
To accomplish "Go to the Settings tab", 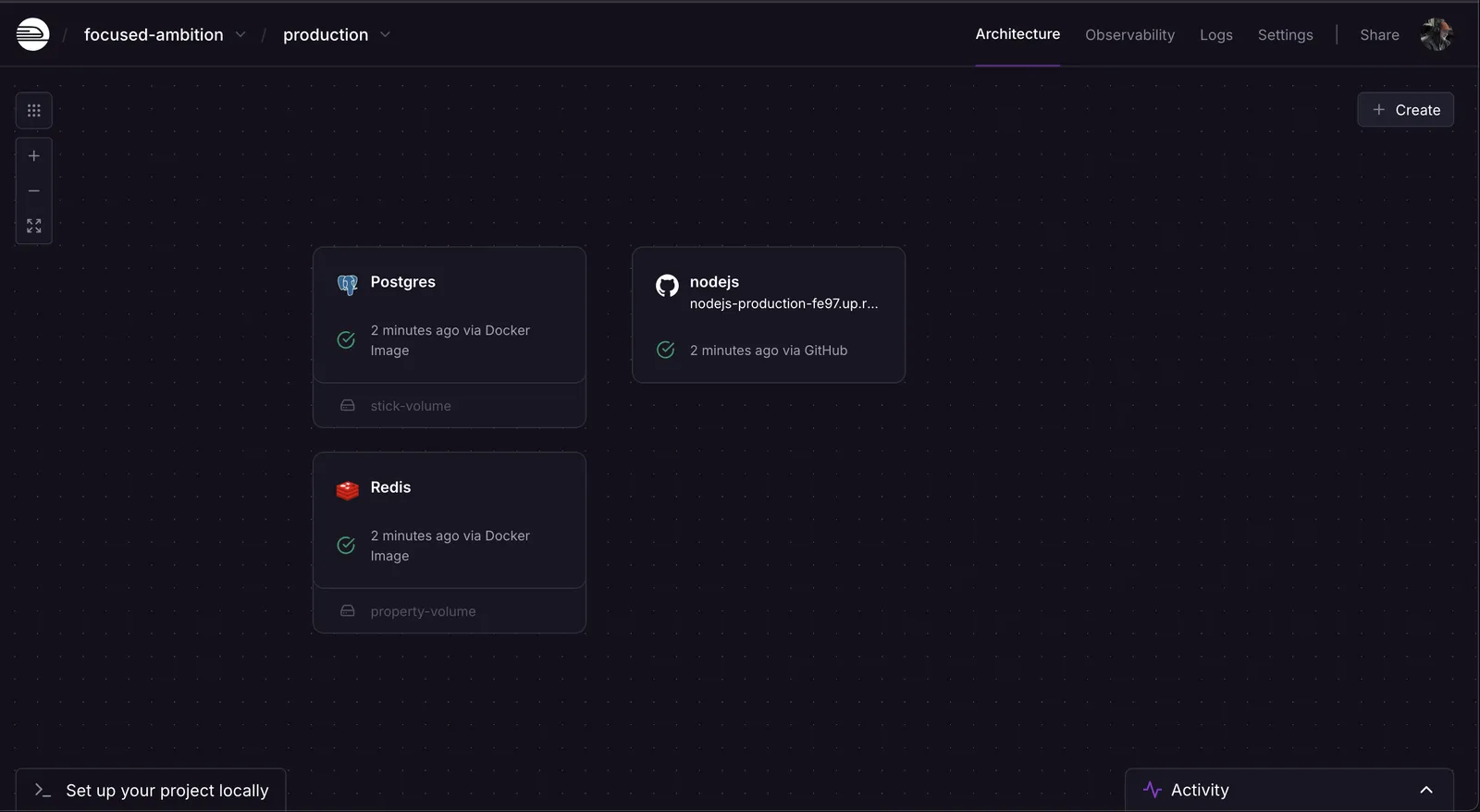I will coord(1285,35).
